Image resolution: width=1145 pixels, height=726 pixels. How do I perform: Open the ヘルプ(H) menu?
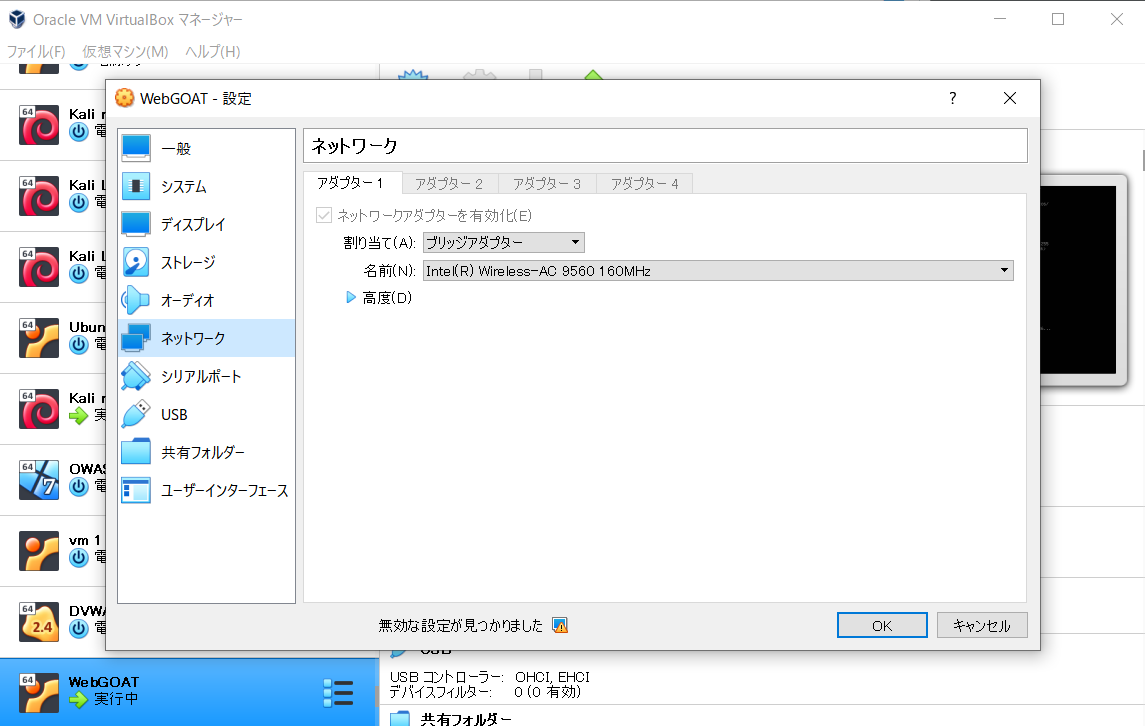[212, 51]
